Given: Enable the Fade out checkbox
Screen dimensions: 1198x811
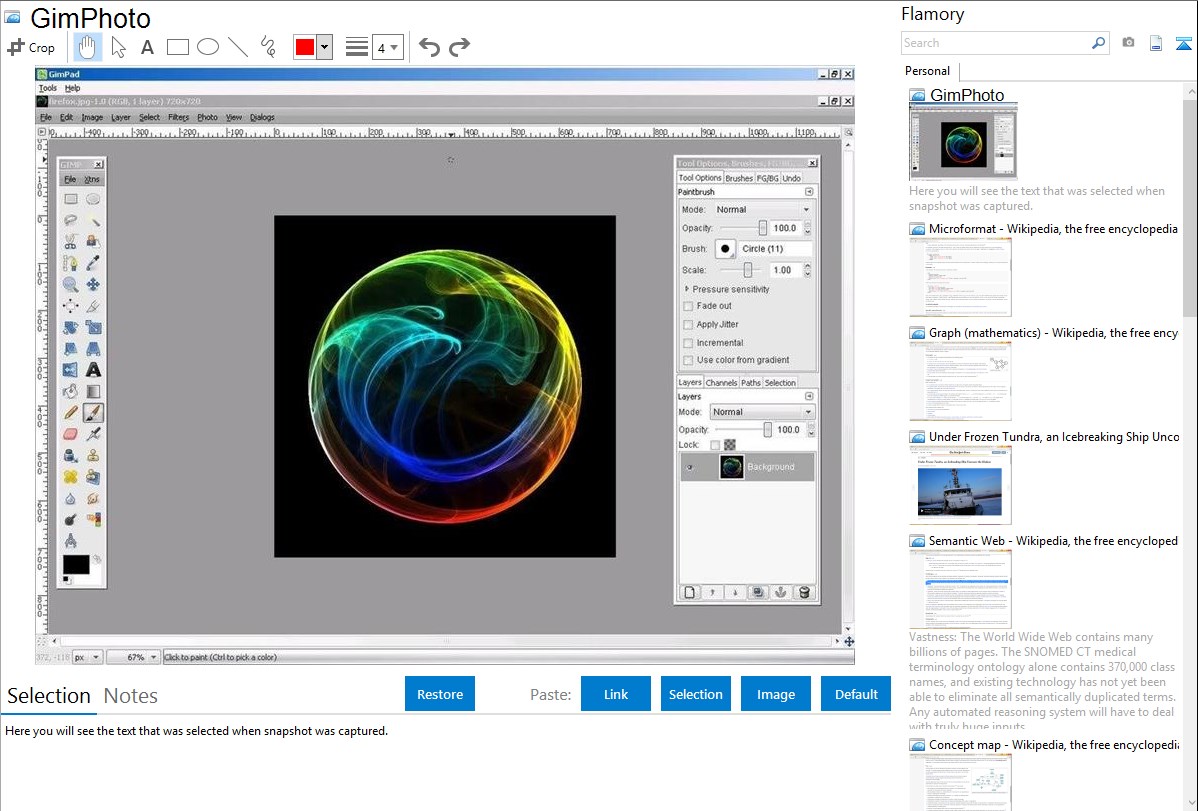Looking at the screenshot, I should [688, 306].
